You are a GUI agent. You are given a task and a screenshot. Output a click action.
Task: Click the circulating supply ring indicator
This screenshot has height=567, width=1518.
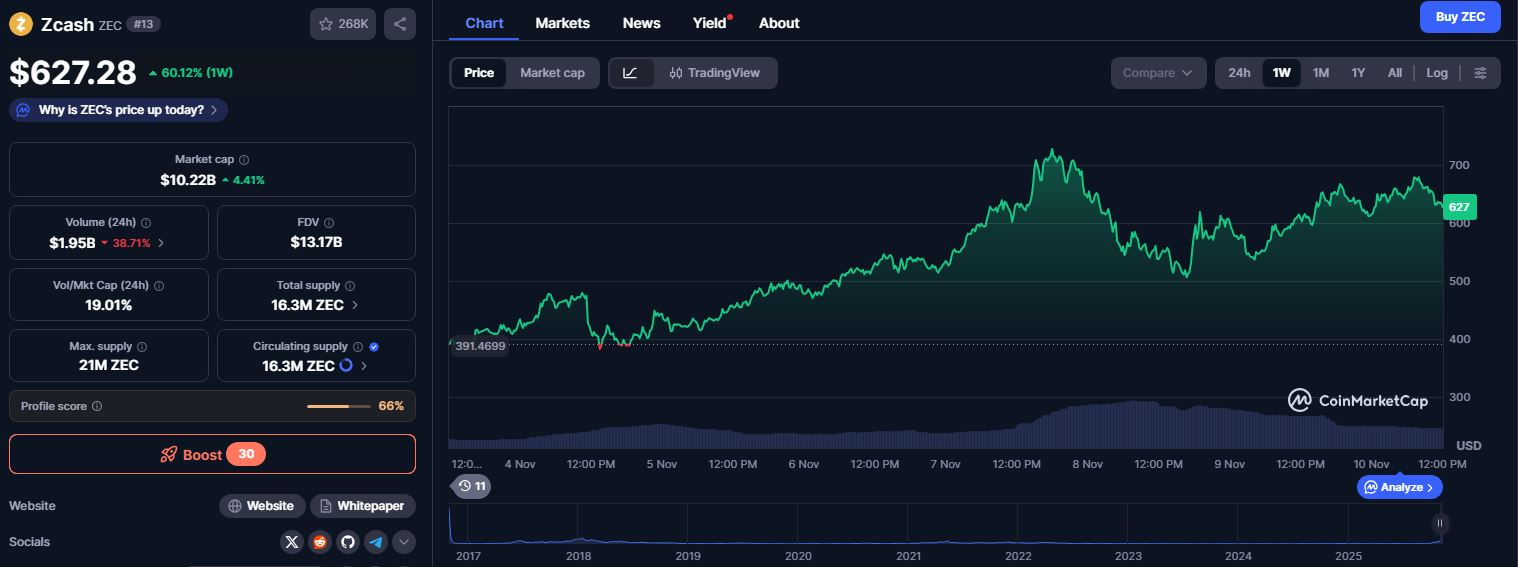[x=346, y=366]
